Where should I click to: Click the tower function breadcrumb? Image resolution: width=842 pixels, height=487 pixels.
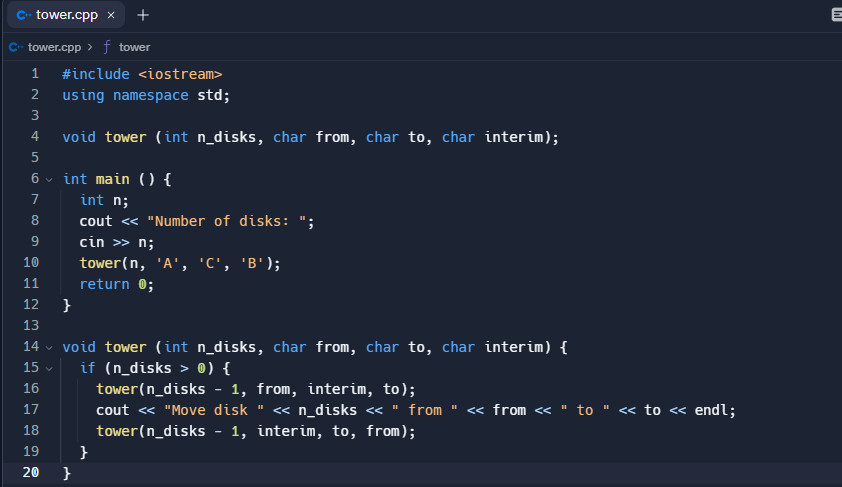tap(134, 47)
